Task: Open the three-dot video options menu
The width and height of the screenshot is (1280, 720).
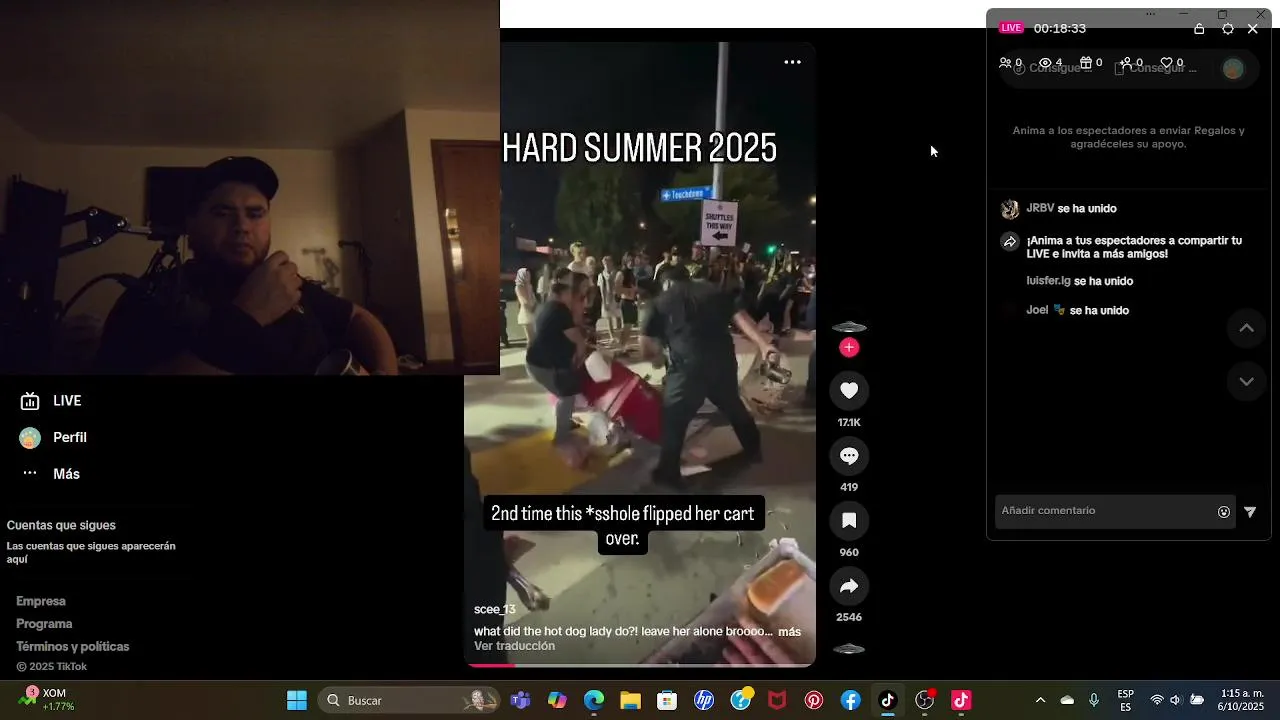Action: pos(792,62)
